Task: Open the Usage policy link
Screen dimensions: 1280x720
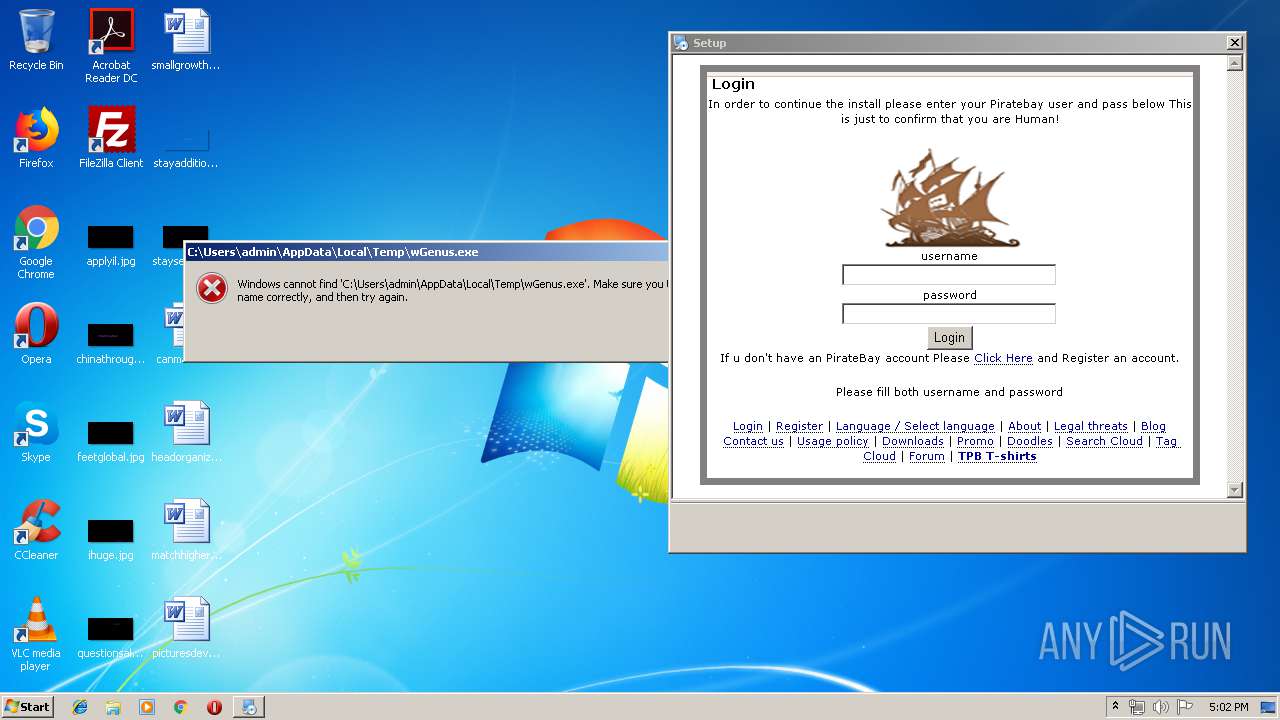Action: (833, 441)
